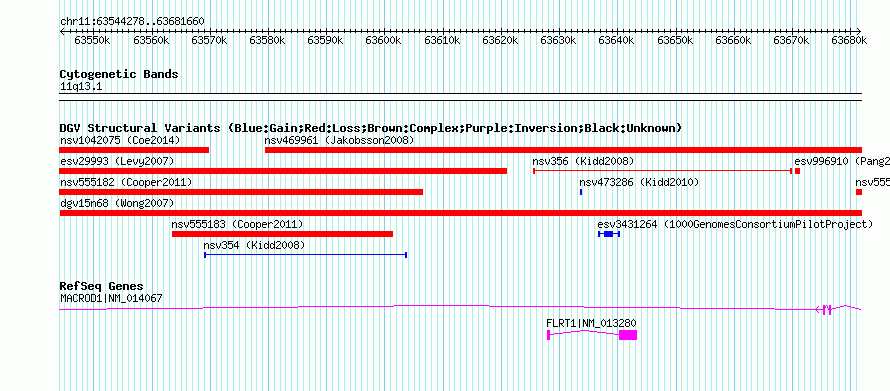Image resolution: width=890 pixels, height=391 pixels.
Task: Click the full-width red bar under dgv15n68
Action: coord(460,213)
